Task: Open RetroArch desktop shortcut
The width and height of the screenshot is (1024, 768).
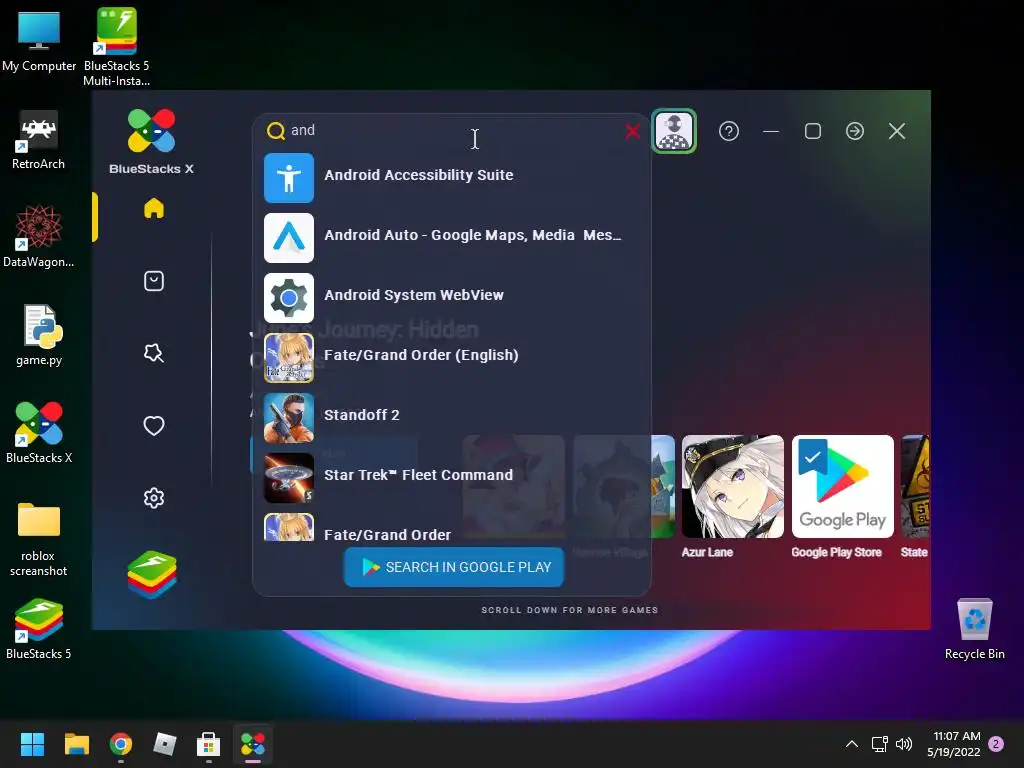Action: click(39, 140)
